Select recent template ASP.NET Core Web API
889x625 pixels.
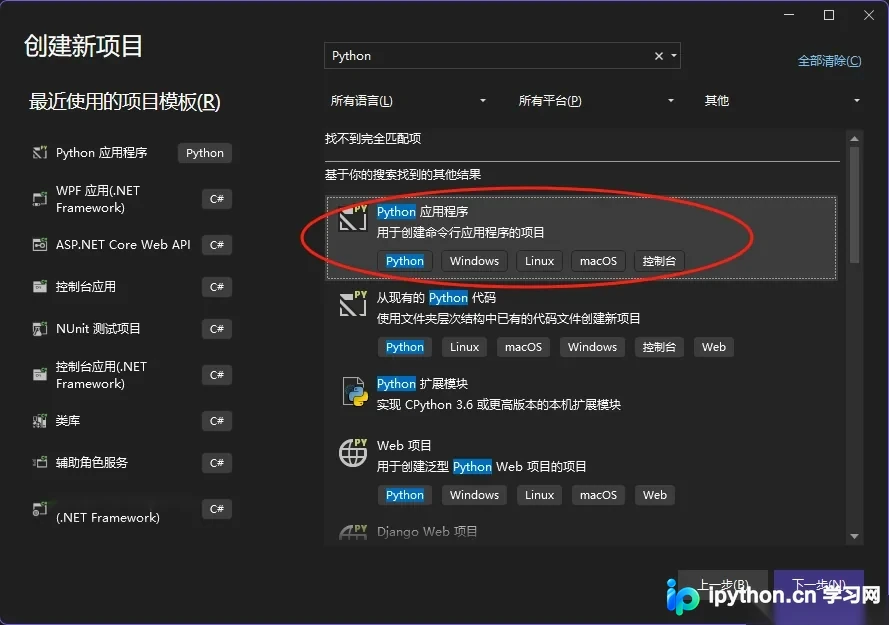click(123, 245)
